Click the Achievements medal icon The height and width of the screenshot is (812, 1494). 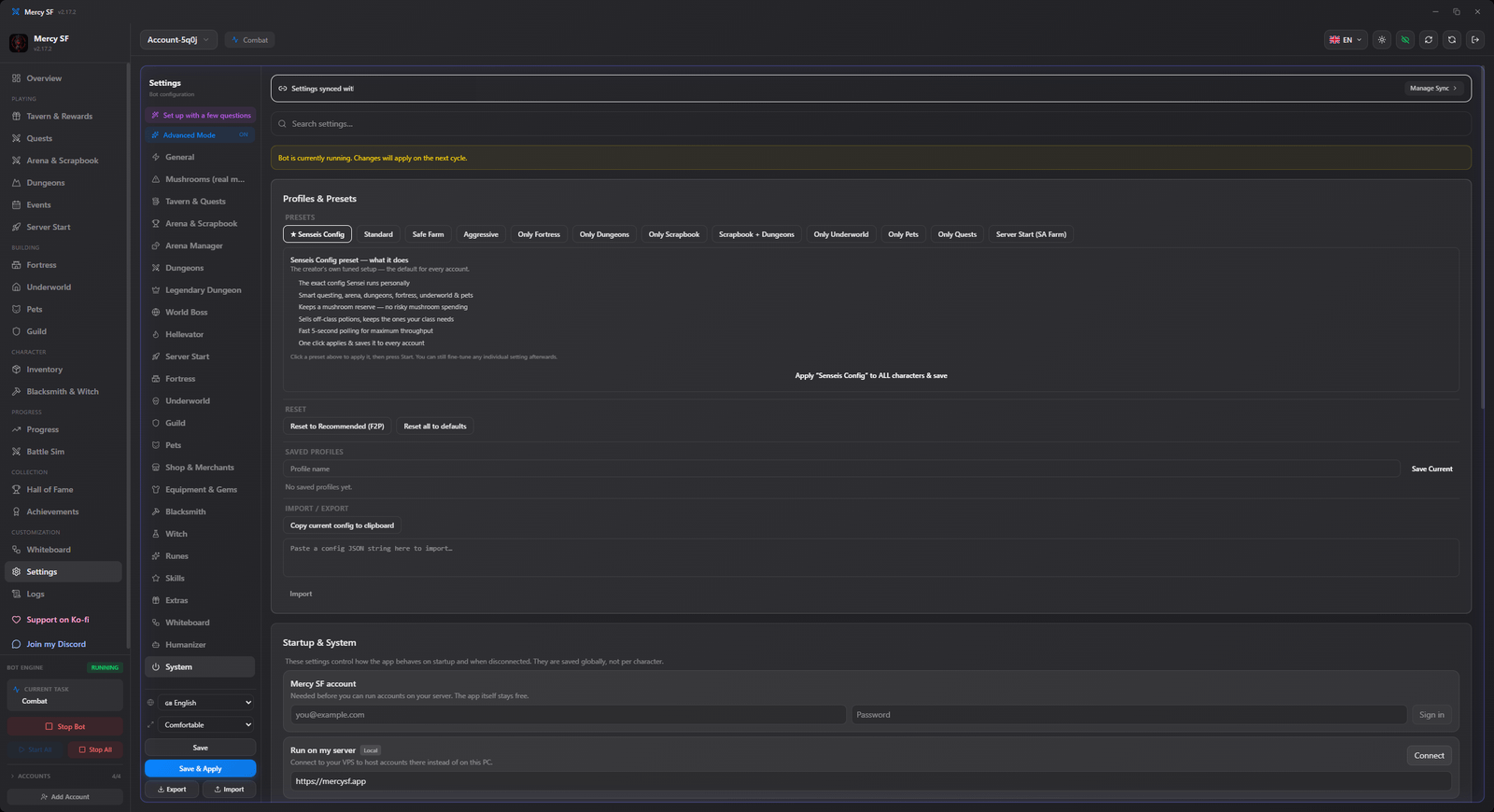[16, 512]
